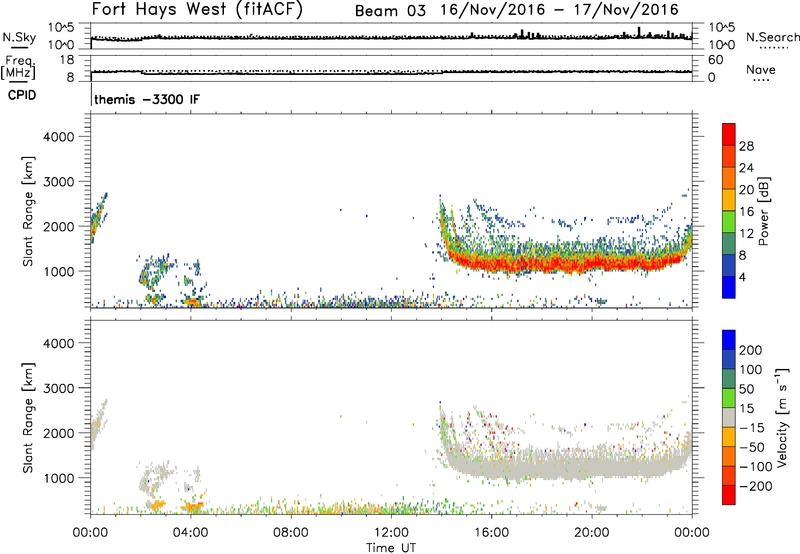Click the date range "16/Nov/2016 - 17/Nov/2016"
The width and height of the screenshot is (800, 554).
click(559, 10)
